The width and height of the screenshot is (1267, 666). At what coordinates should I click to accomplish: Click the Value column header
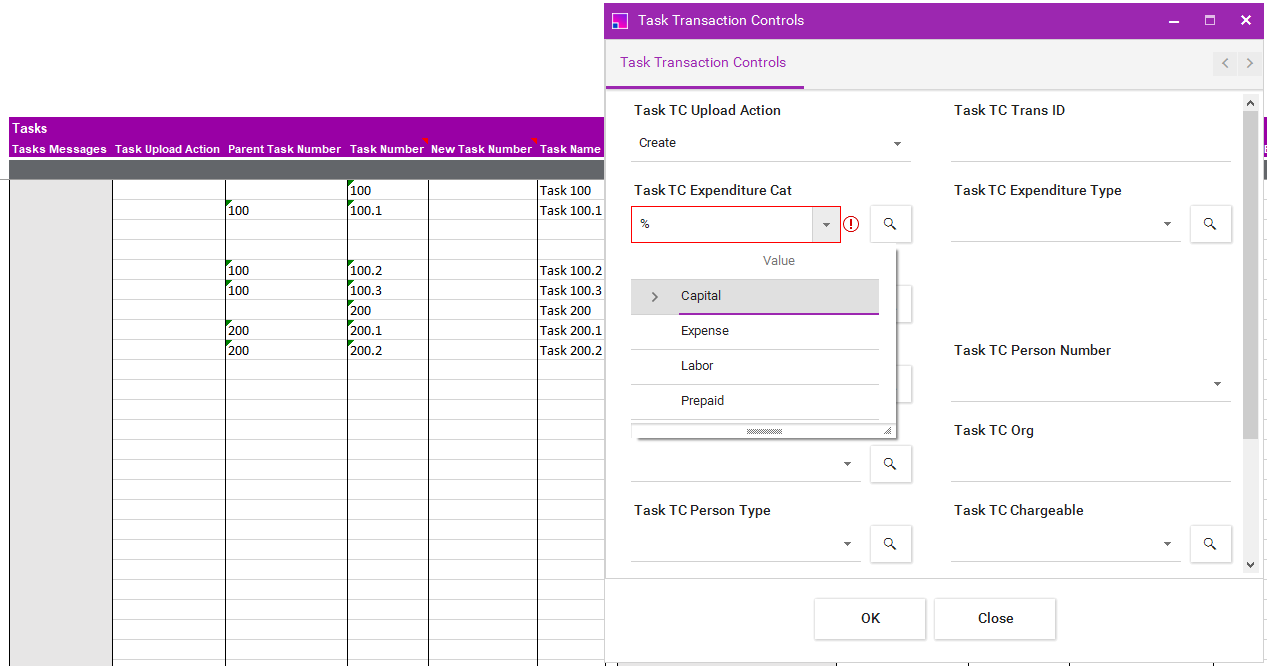coord(779,260)
